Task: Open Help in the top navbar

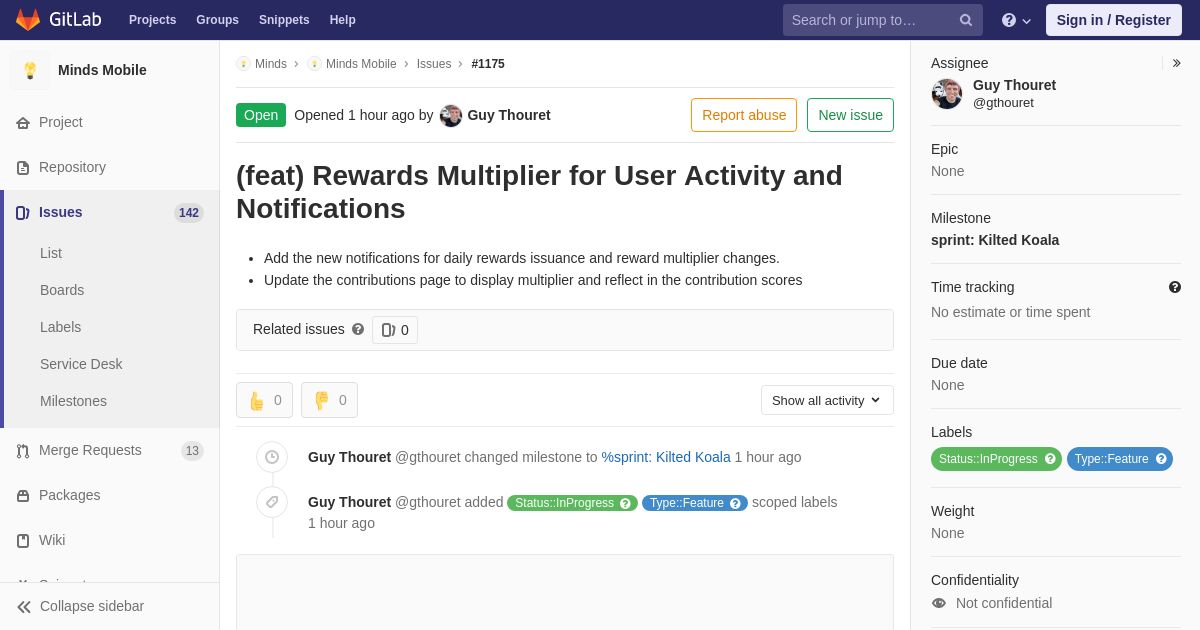Action: tap(343, 20)
